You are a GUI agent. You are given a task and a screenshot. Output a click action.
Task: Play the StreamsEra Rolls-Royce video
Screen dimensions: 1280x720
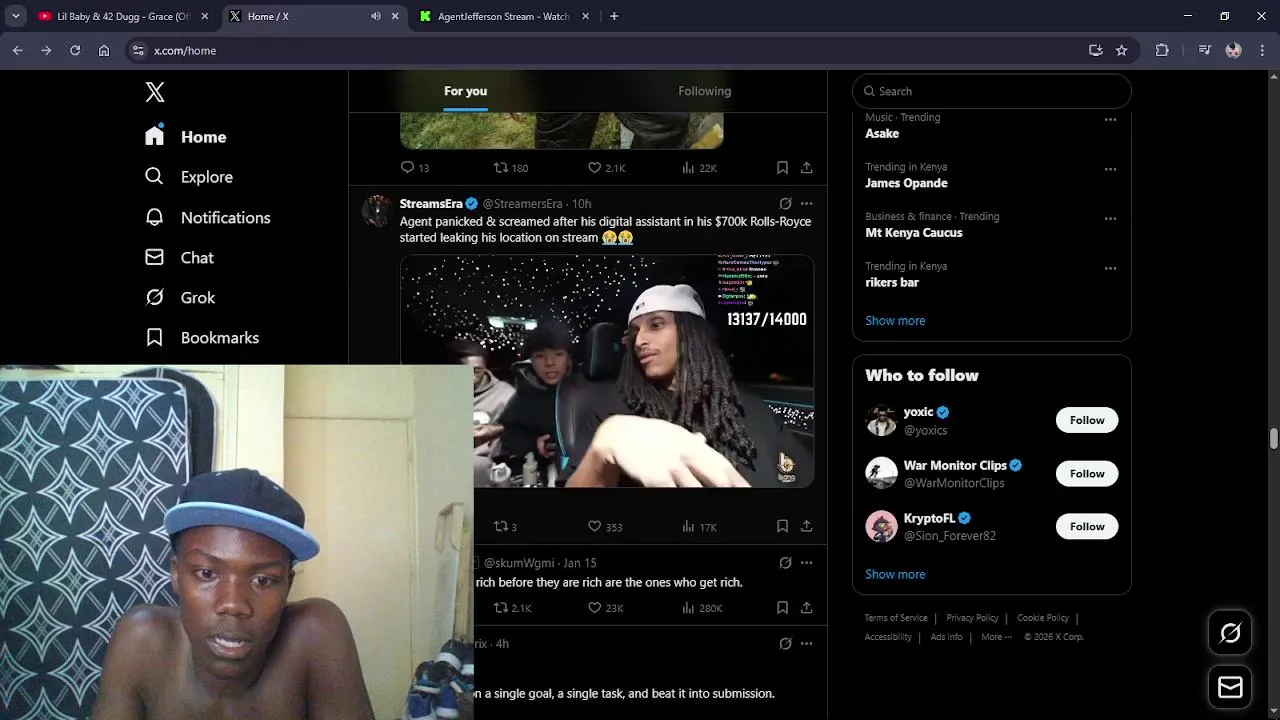pyautogui.click(x=607, y=371)
